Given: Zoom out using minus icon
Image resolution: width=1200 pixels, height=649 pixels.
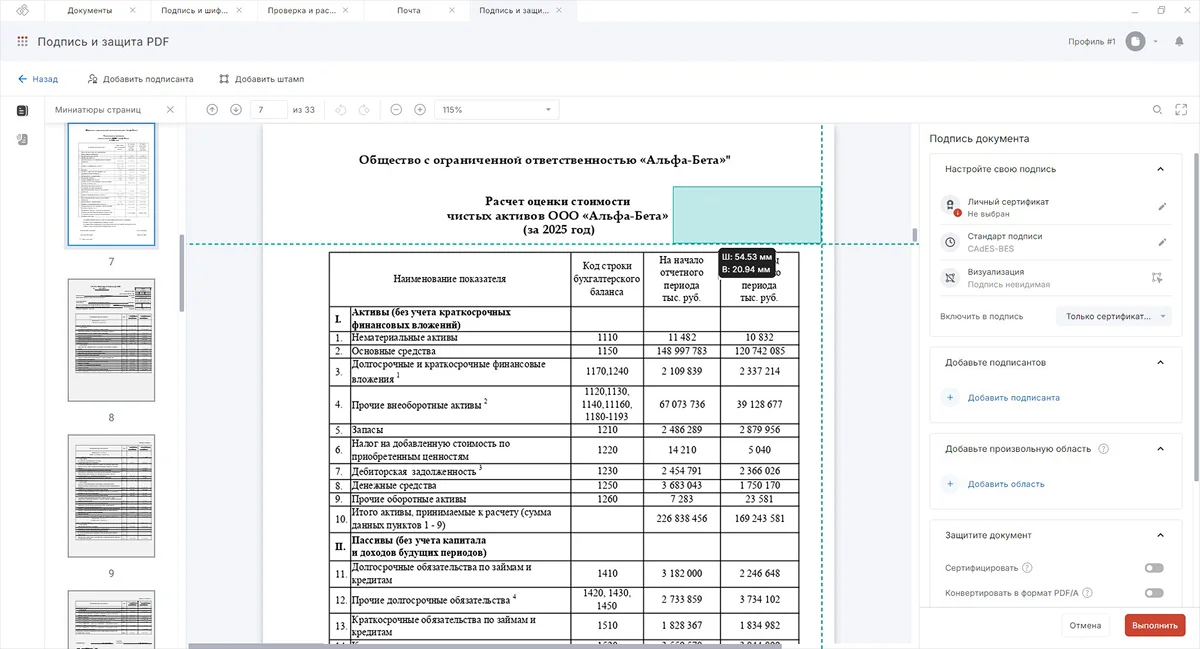Looking at the screenshot, I should (x=396, y=109).
